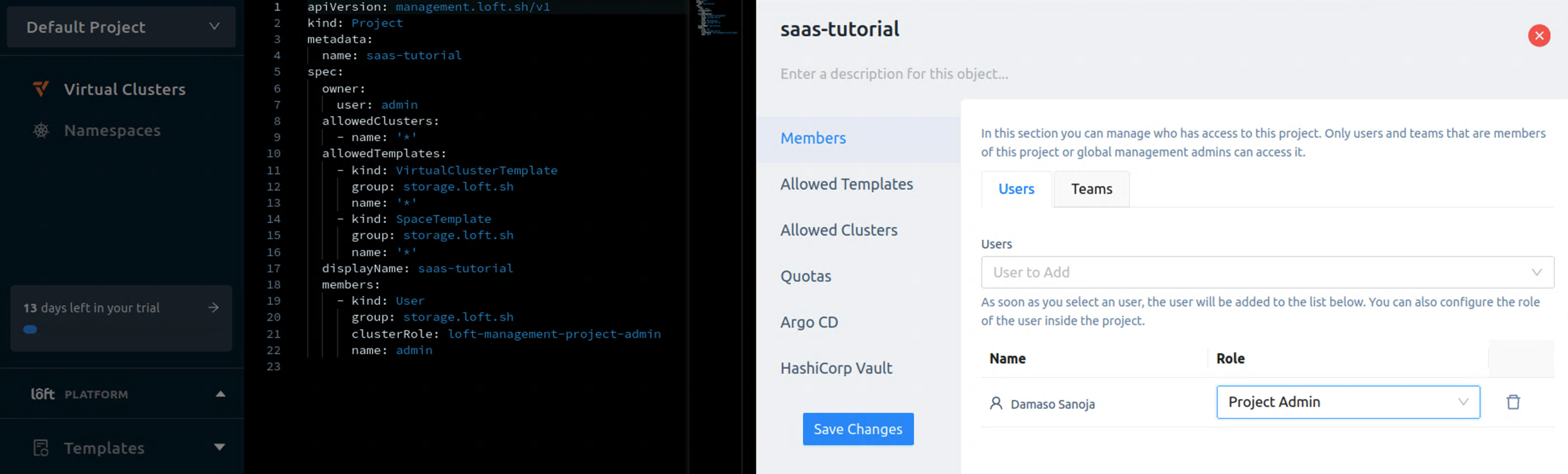Click the Name column header
The width and height of the screenshot is (1568, 474).
tap(1008, 359)
